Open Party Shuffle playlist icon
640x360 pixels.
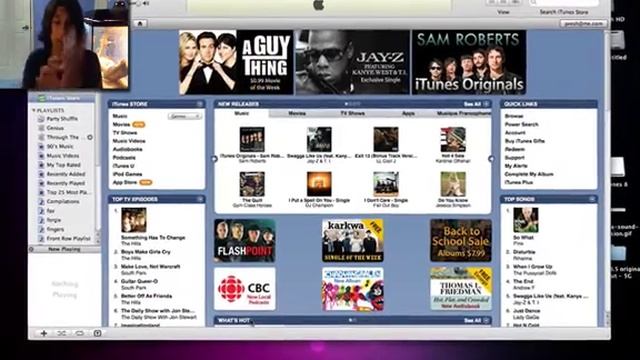pyautogui.click(x=41, y=119)
